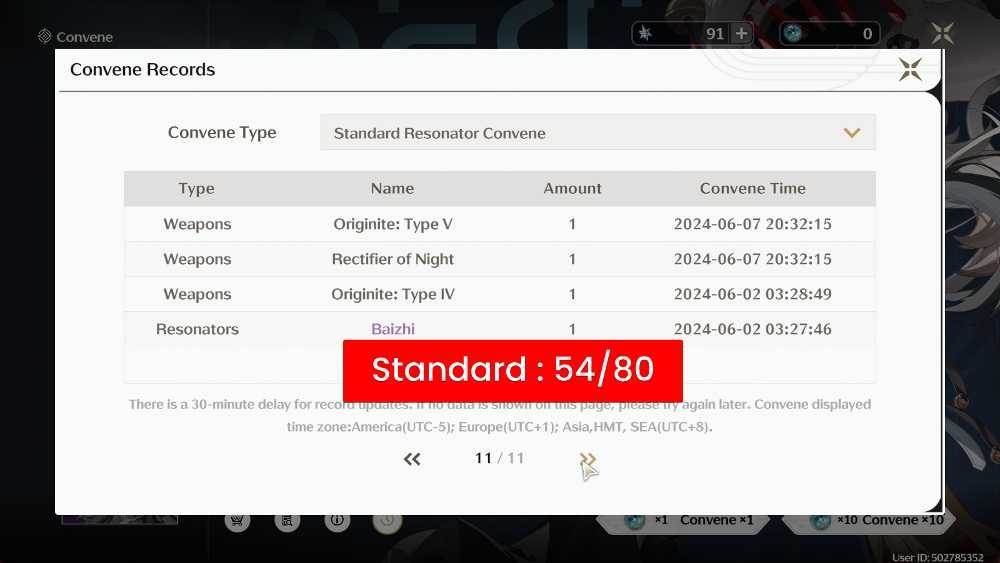Open the records clock icon below the dialog

click(x=387, y=520)
